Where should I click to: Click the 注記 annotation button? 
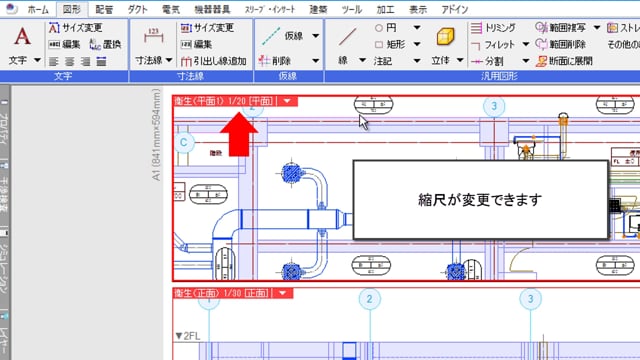click(x=382, y=61)
